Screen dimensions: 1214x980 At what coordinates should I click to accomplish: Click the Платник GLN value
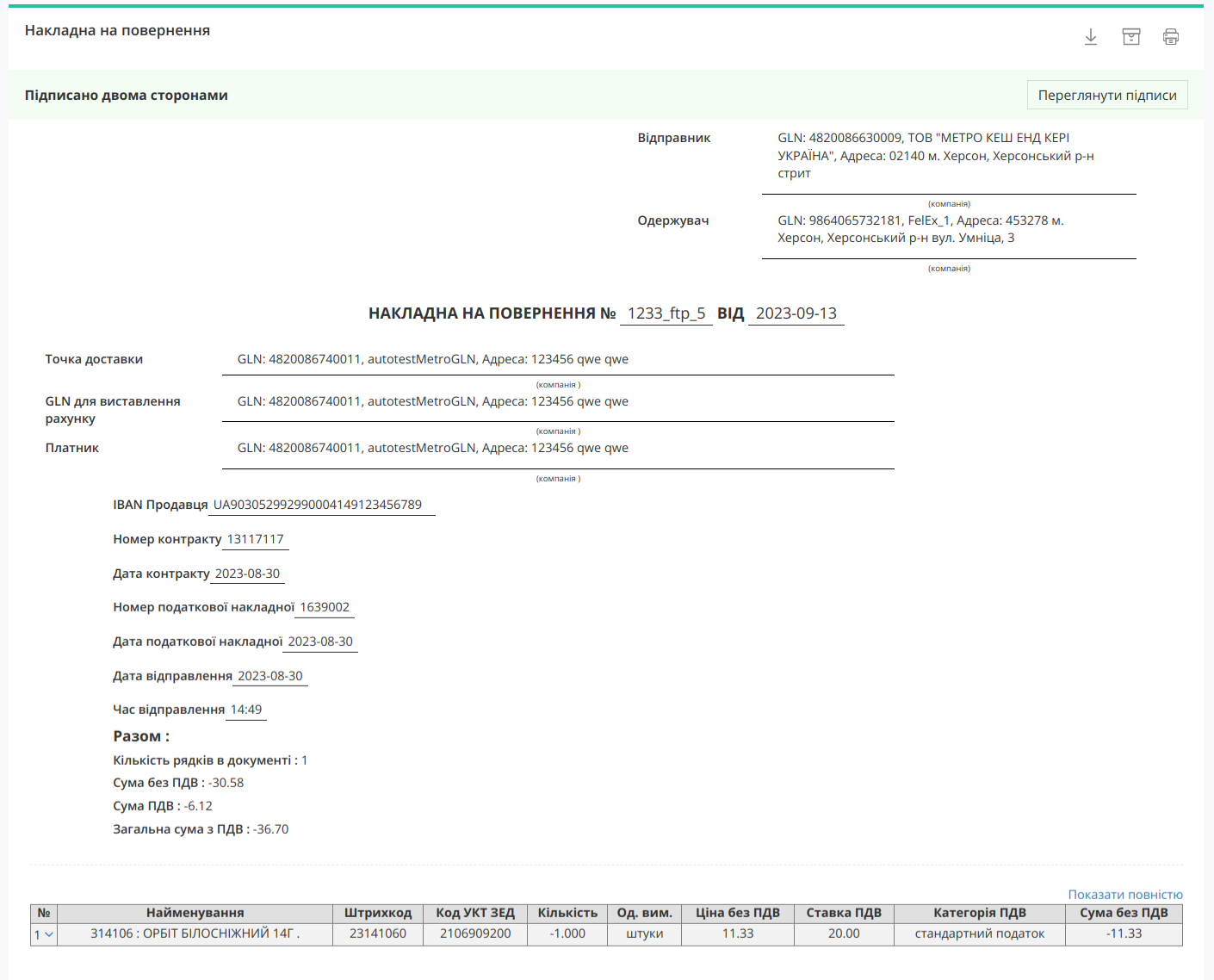click(x=433, y=448)
